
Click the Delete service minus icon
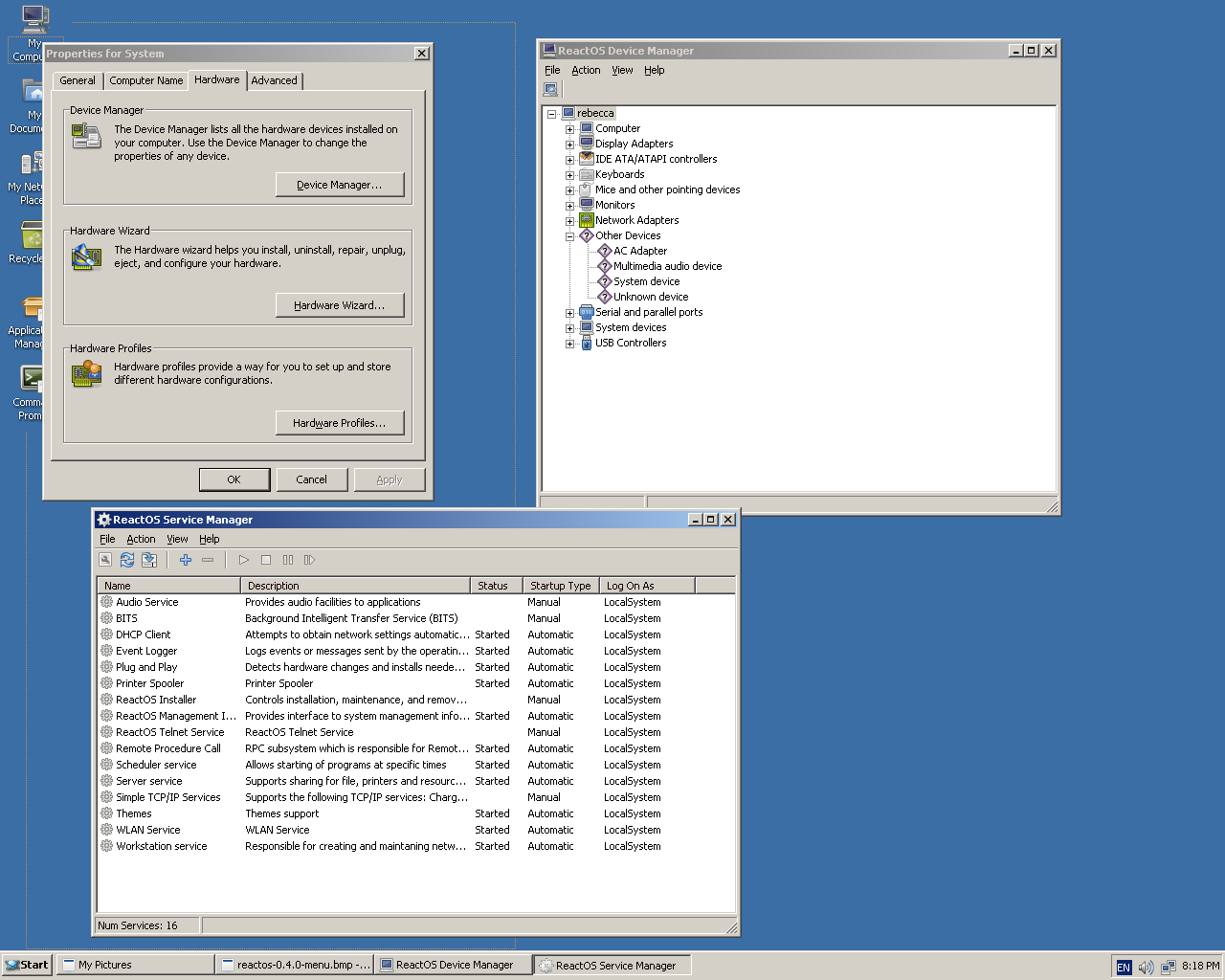click(207, 560)
